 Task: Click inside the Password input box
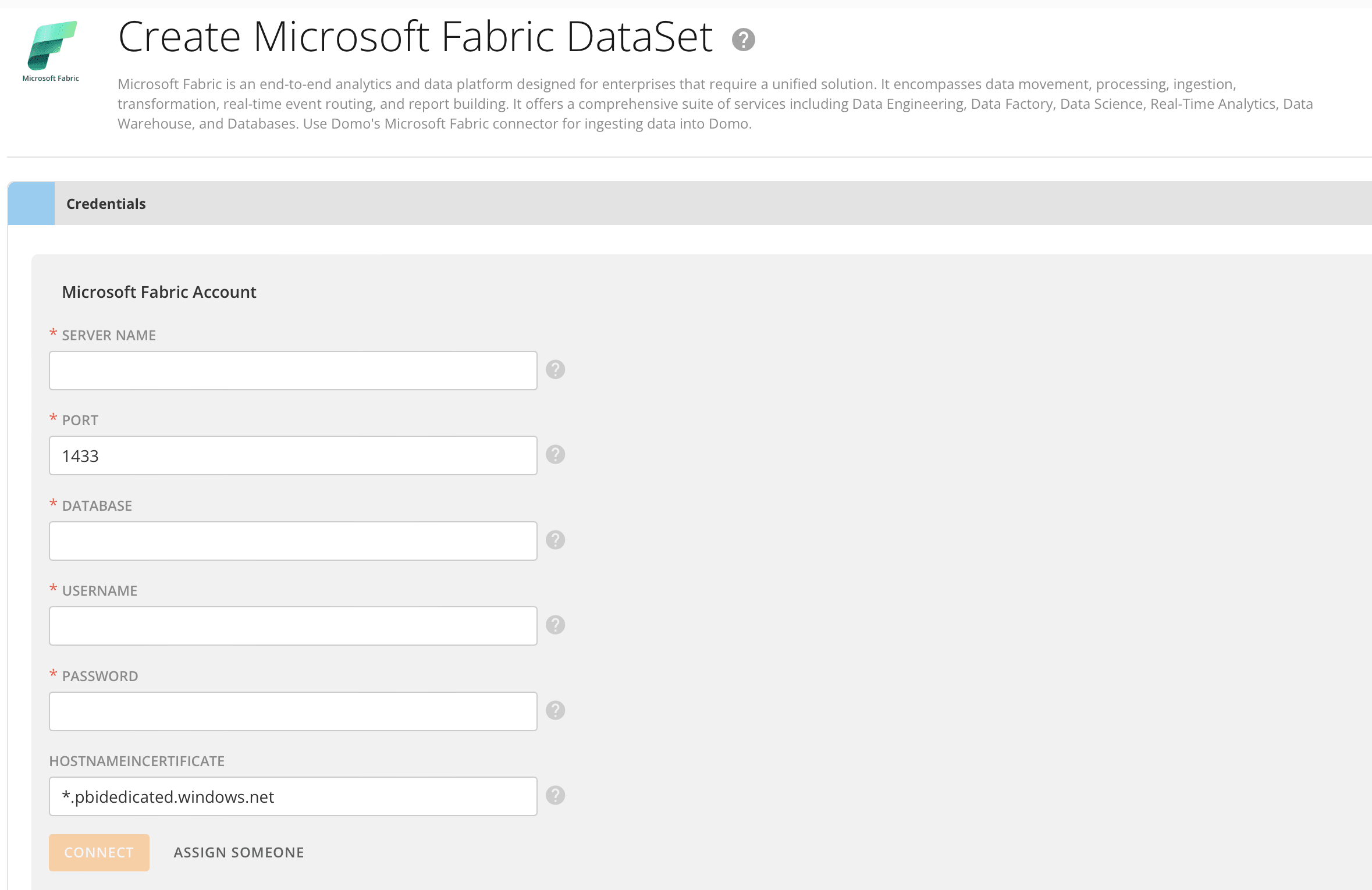point(293,711)
